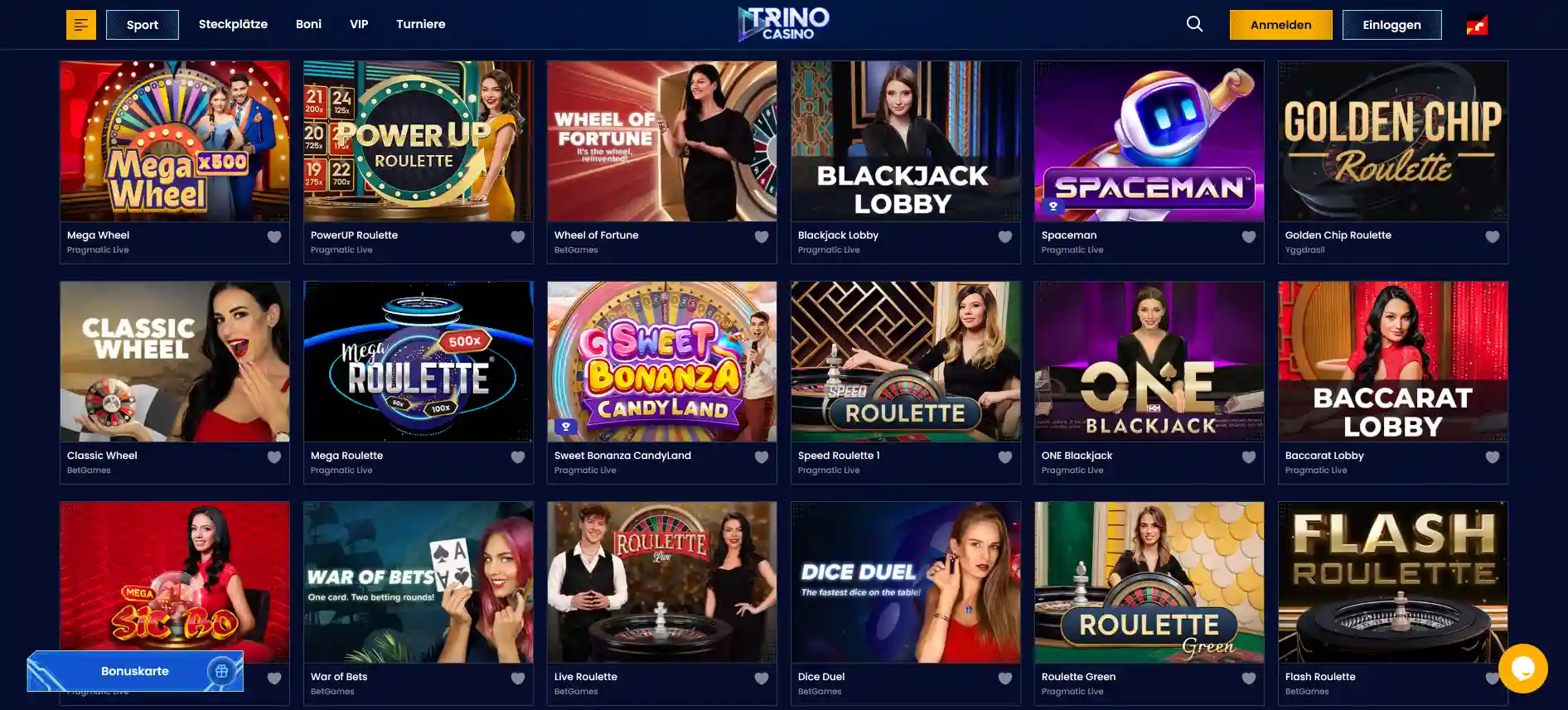The width and height of the screenshot is (1568, 710).
Task: Open the Steckplätze menu item
Action: point(233,24)
